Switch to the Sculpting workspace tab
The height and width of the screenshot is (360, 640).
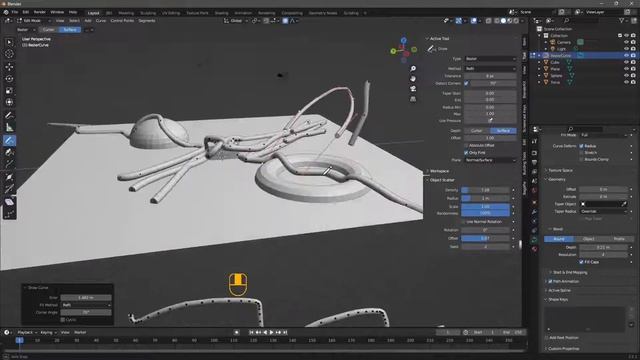tap(148, 13)
